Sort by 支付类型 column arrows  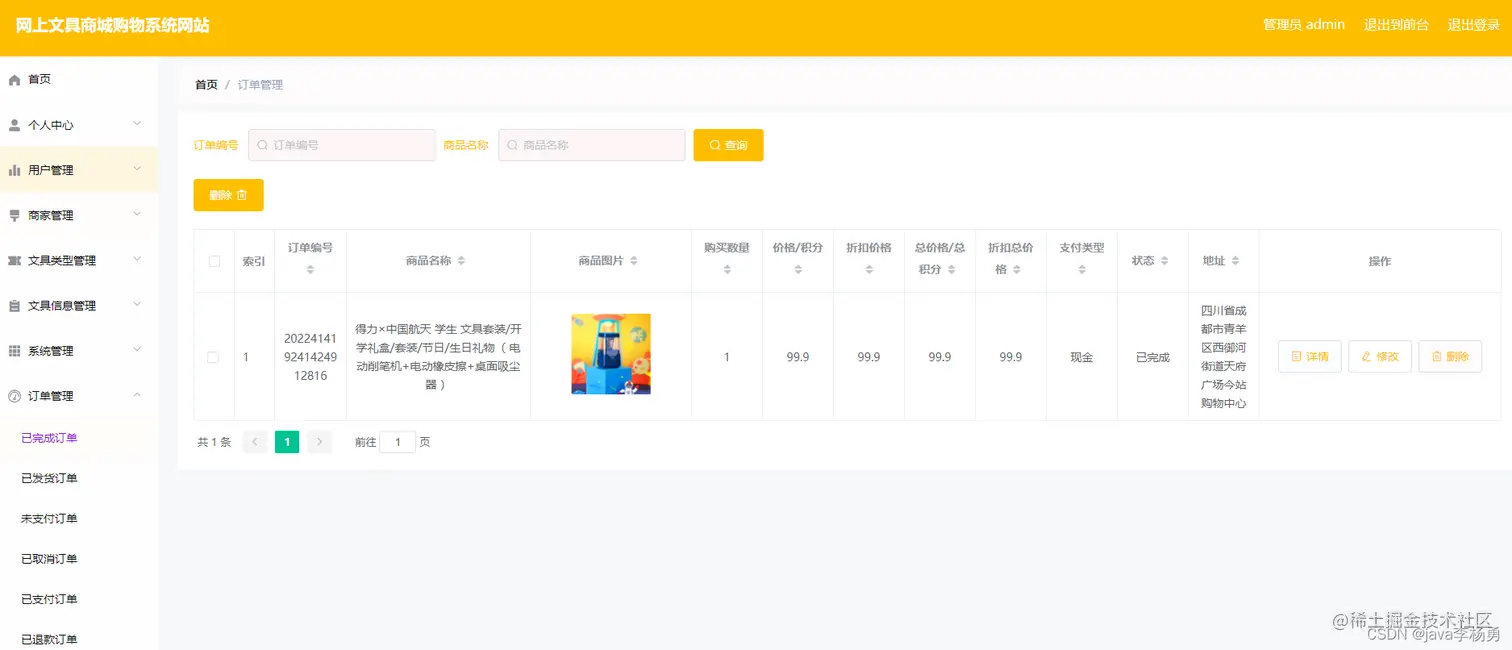1082,270
